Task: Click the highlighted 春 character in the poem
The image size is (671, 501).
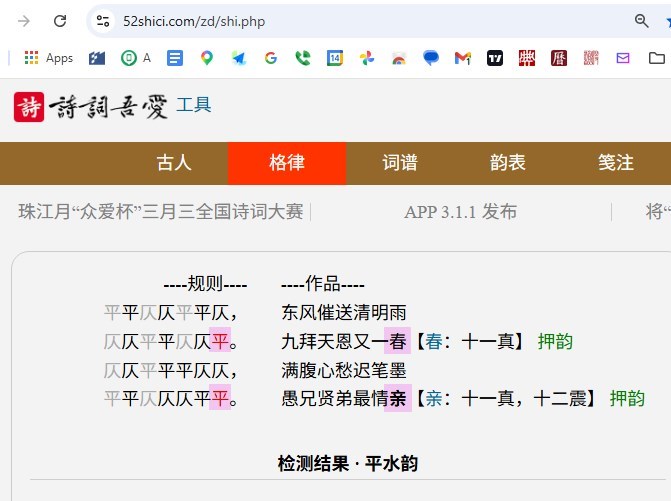Action: click(x=398, y=341)
